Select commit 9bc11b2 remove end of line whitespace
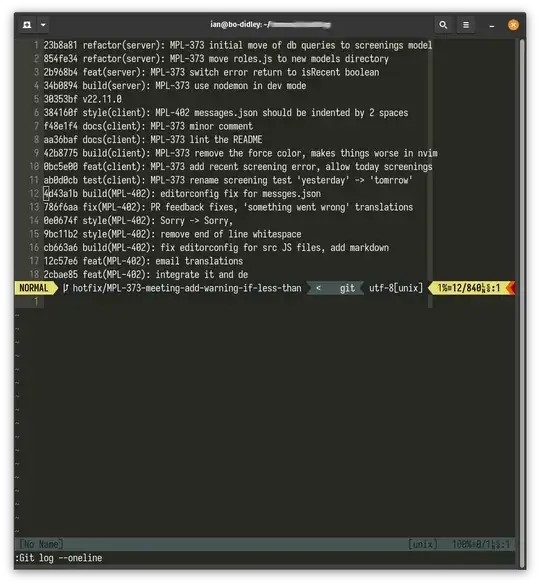The width and height of the screenshot is (540, 585). pyautogui.click(x=172, y=234)
